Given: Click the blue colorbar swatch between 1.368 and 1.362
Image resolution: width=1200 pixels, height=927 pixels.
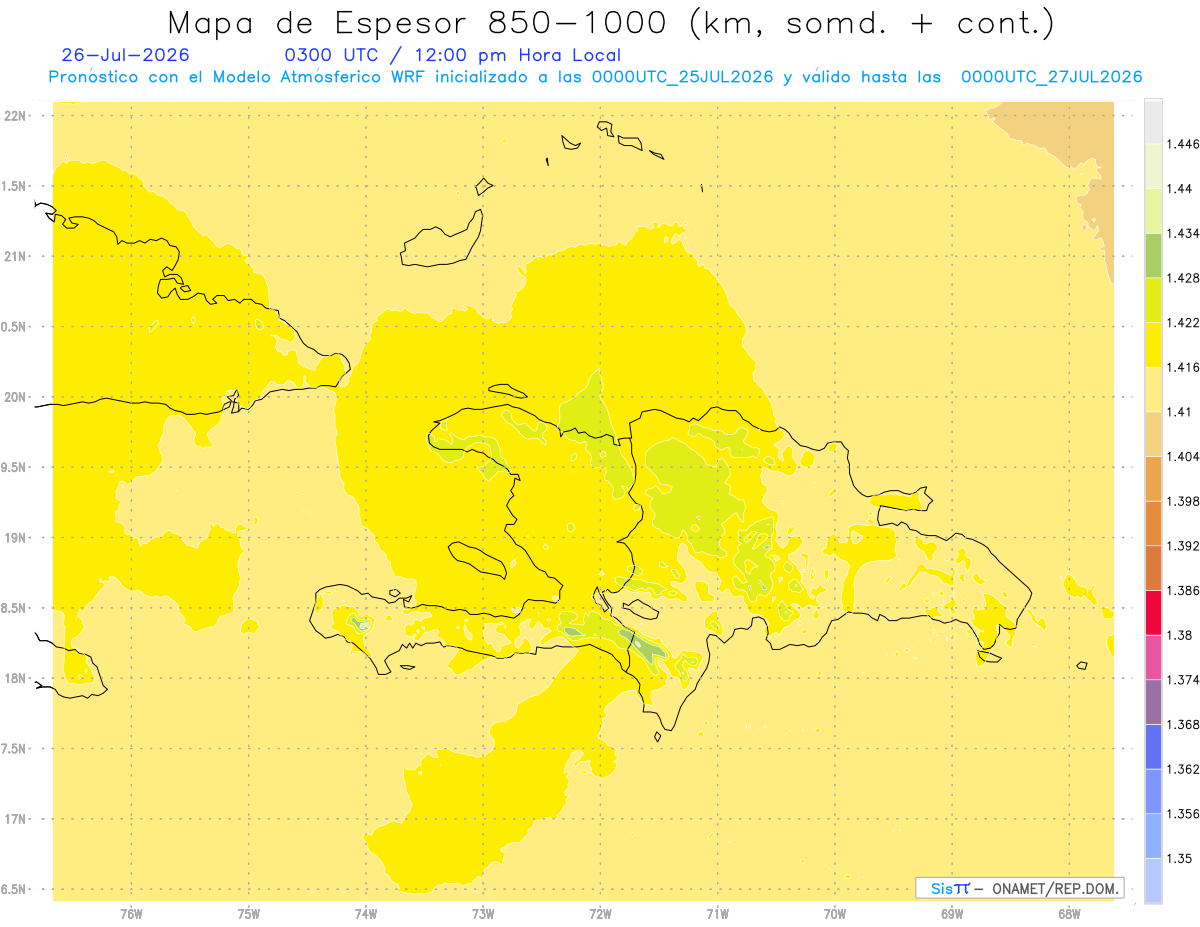Looking at the screenshot, I should click(1153, 747).
